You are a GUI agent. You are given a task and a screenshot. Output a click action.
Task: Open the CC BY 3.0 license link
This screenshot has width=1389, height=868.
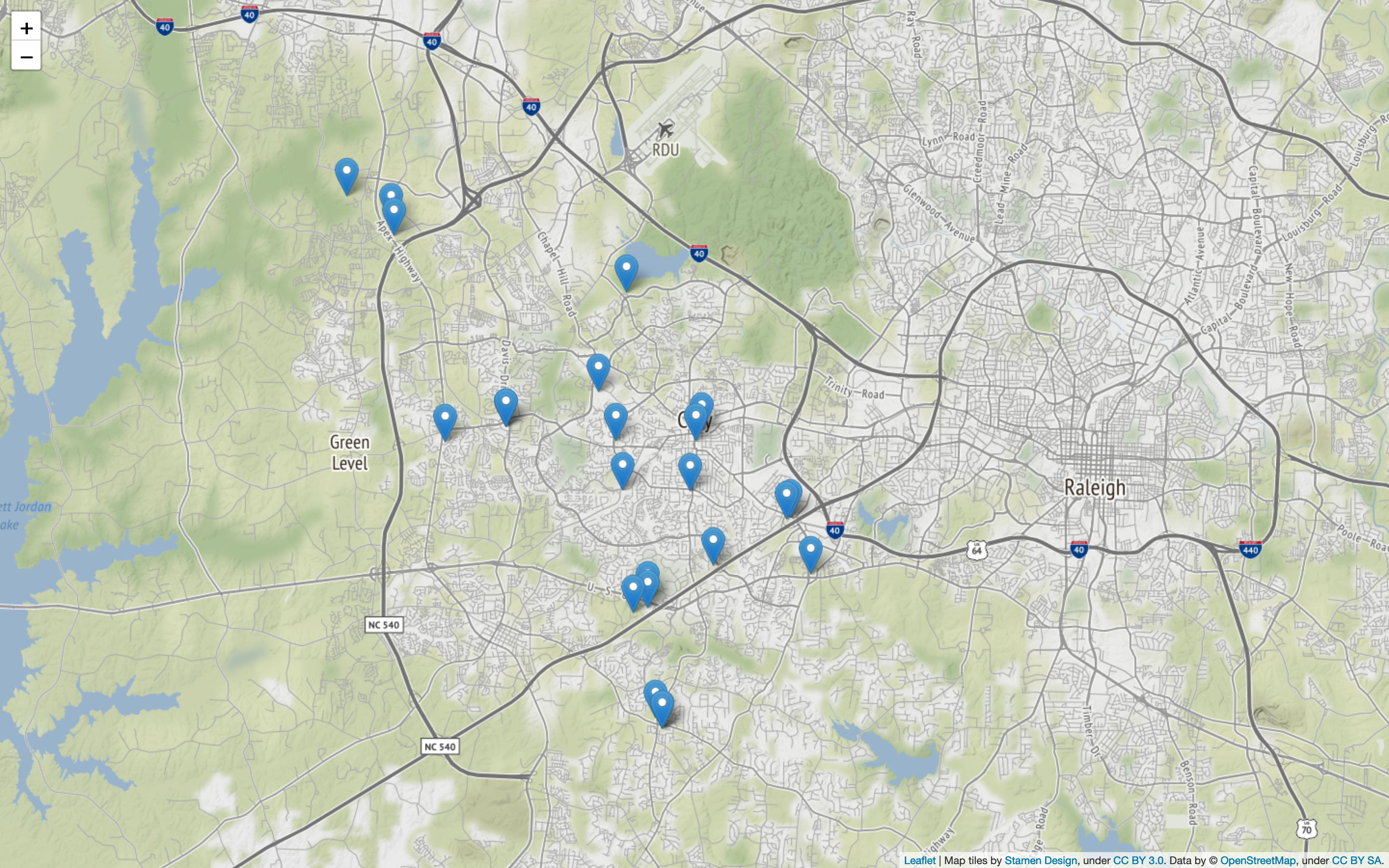pos(1138,860)
